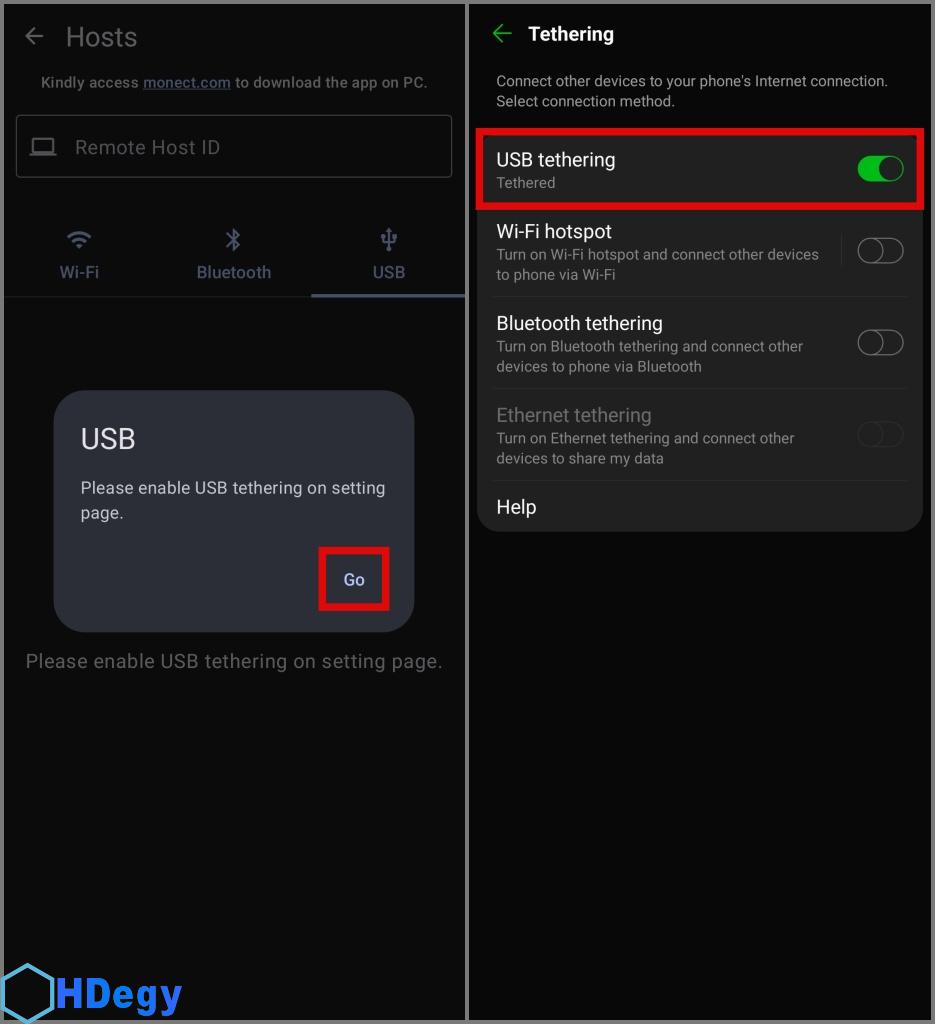Switch to the Bluetooth tab label
The height and width of the screenshot is (1024, 935).
[234, 272]
